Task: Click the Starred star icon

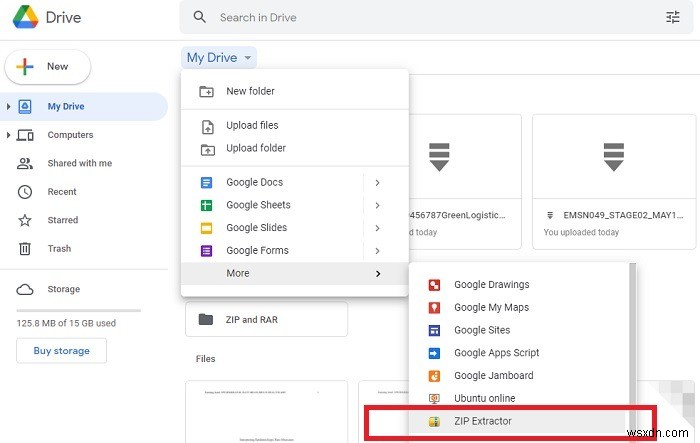Action: point(25,220)
